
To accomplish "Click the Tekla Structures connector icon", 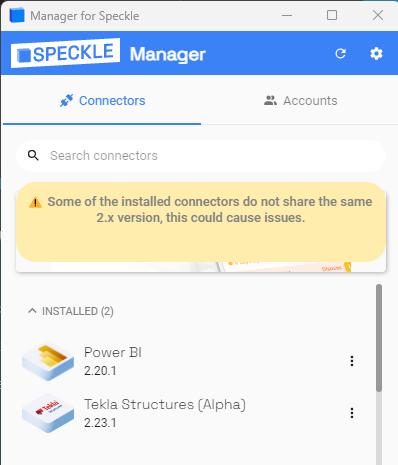I will pyautogui.click(x=48, y=413).
